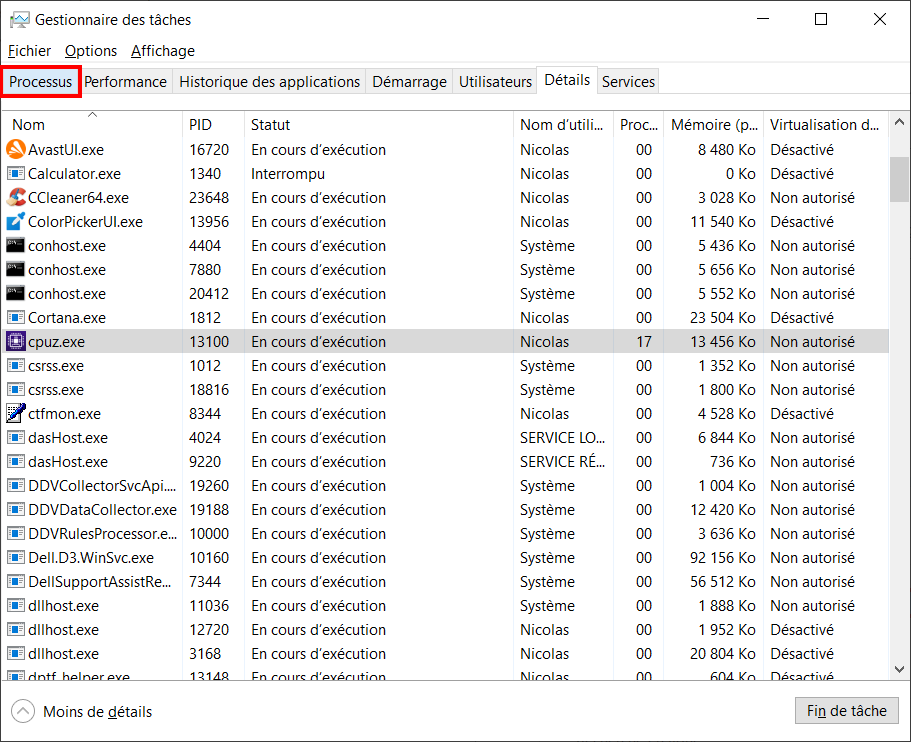Image resolution: width=911 pixels, height=742 pixels.
Task: Click the conhost.exe icon with PID 20412
Action: pos(16,293)
